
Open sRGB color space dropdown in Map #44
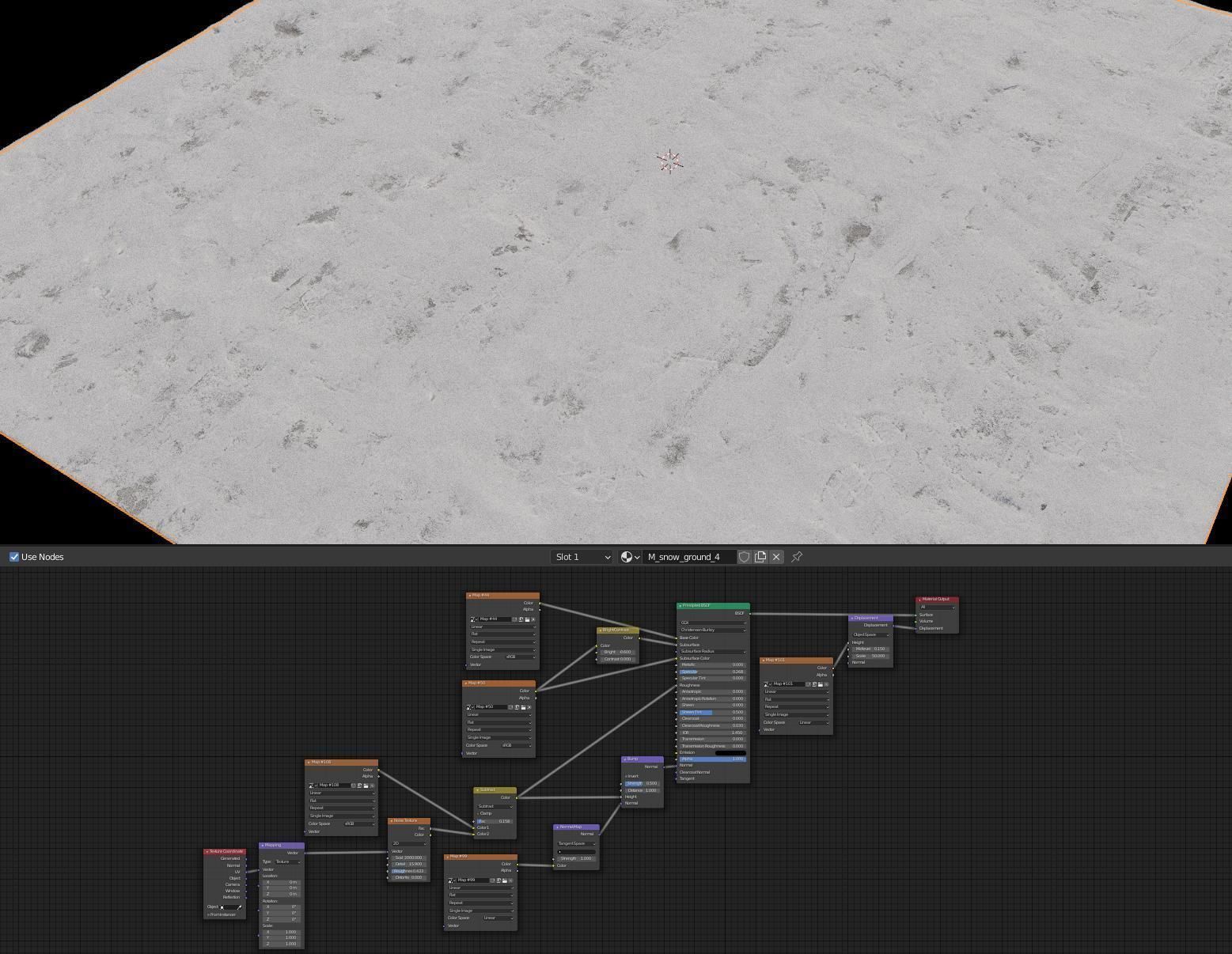(521, 657)
